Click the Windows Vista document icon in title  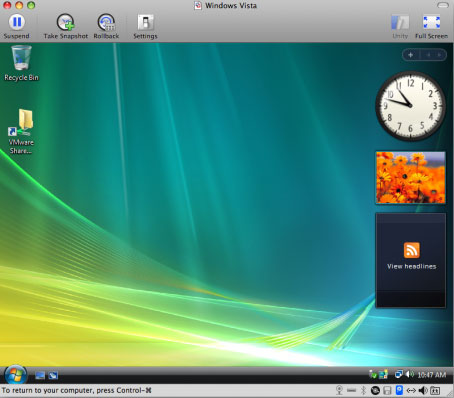[x=198, y=5]
